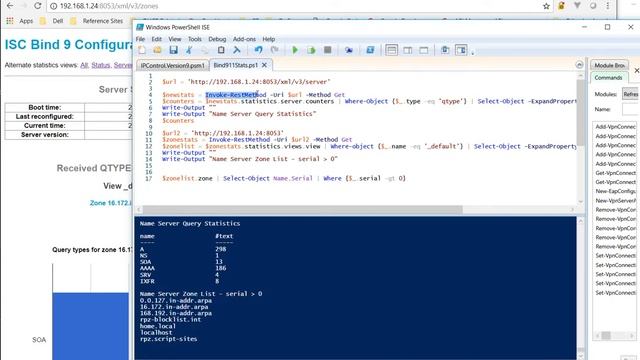Click the 'Server version:' table cell
Viewport: 640px width, 360px height.
[x=44, y=135]
